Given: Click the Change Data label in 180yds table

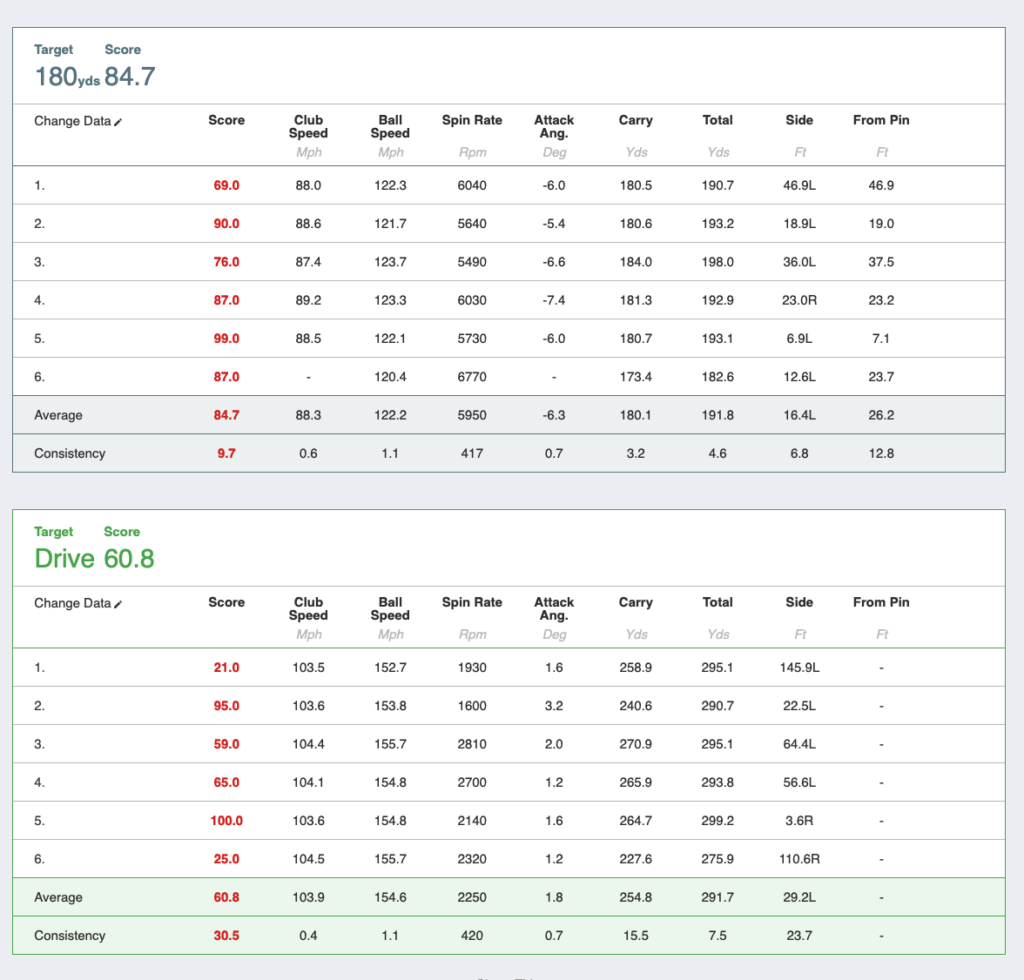Looking at the screenshot, I should (72, 121).
